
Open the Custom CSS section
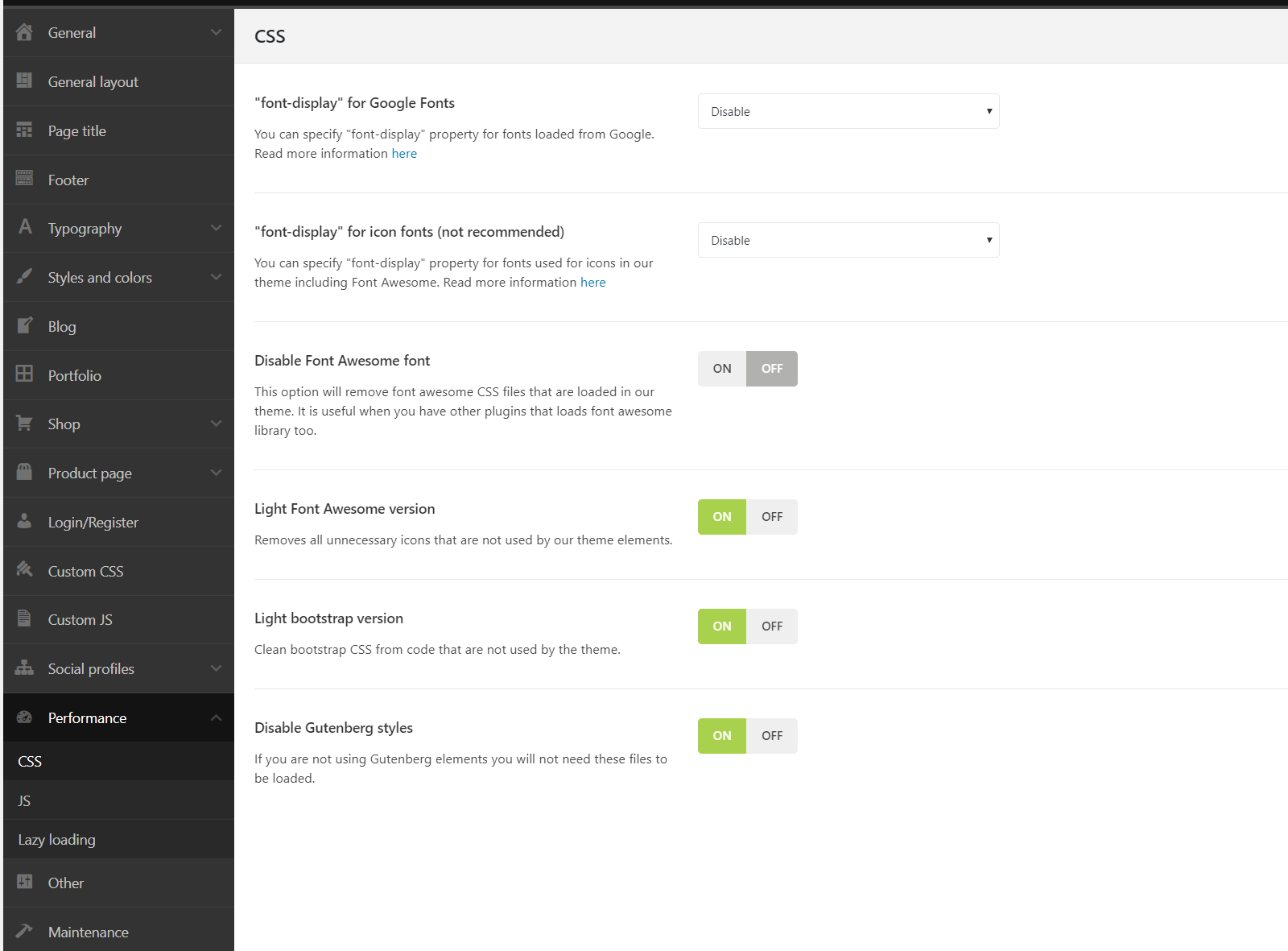[118, 571]
